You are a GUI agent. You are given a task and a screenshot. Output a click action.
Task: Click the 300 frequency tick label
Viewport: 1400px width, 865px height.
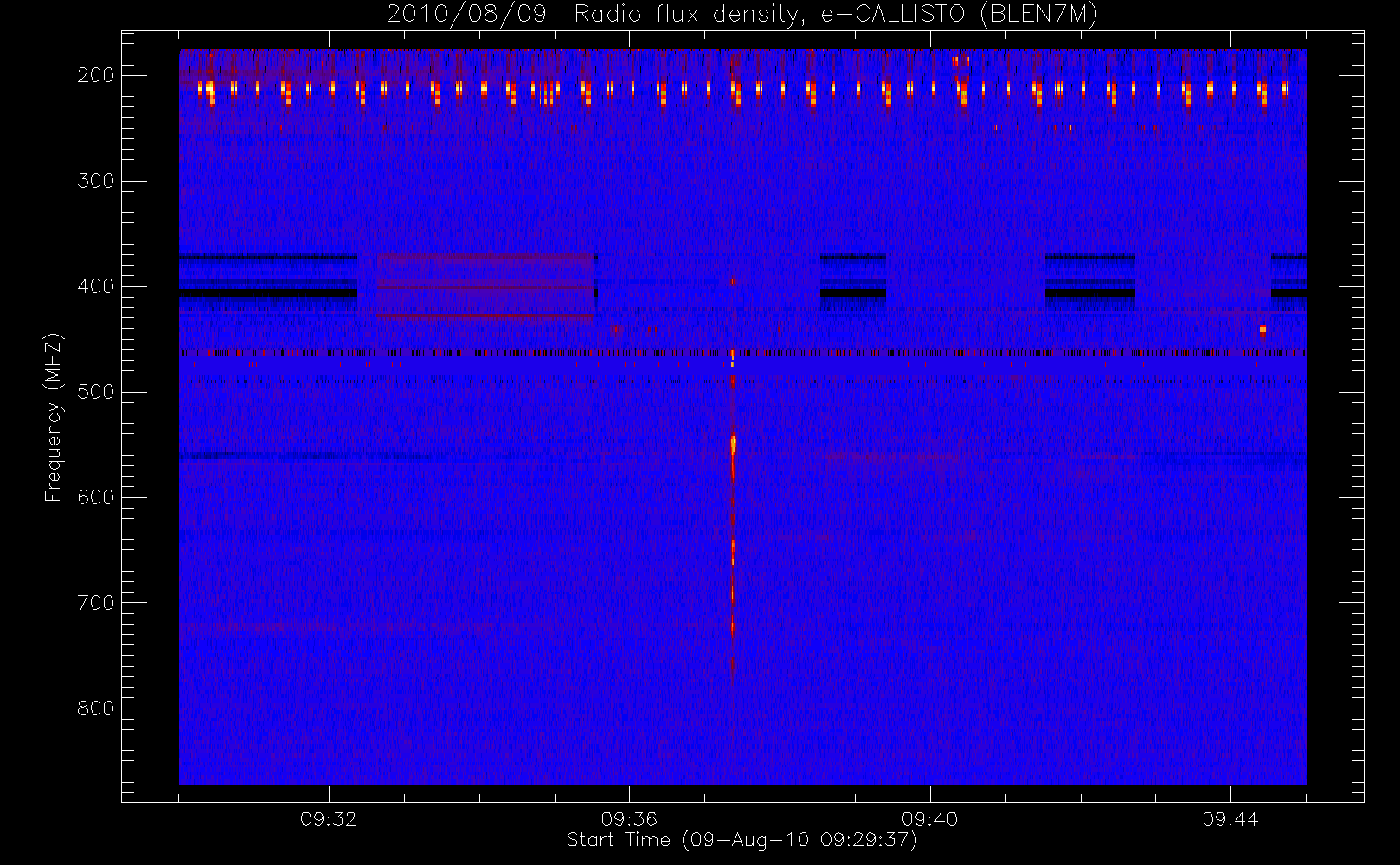(96, 181)
